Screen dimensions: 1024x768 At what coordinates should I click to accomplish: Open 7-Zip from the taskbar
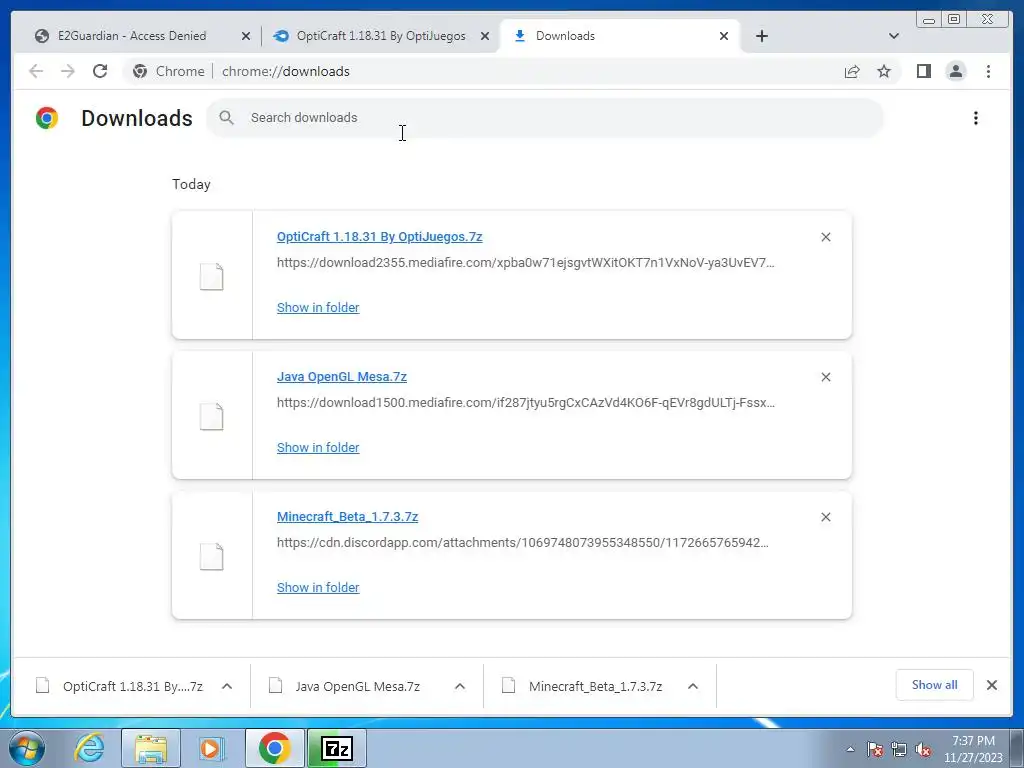(x=336, y=748)
